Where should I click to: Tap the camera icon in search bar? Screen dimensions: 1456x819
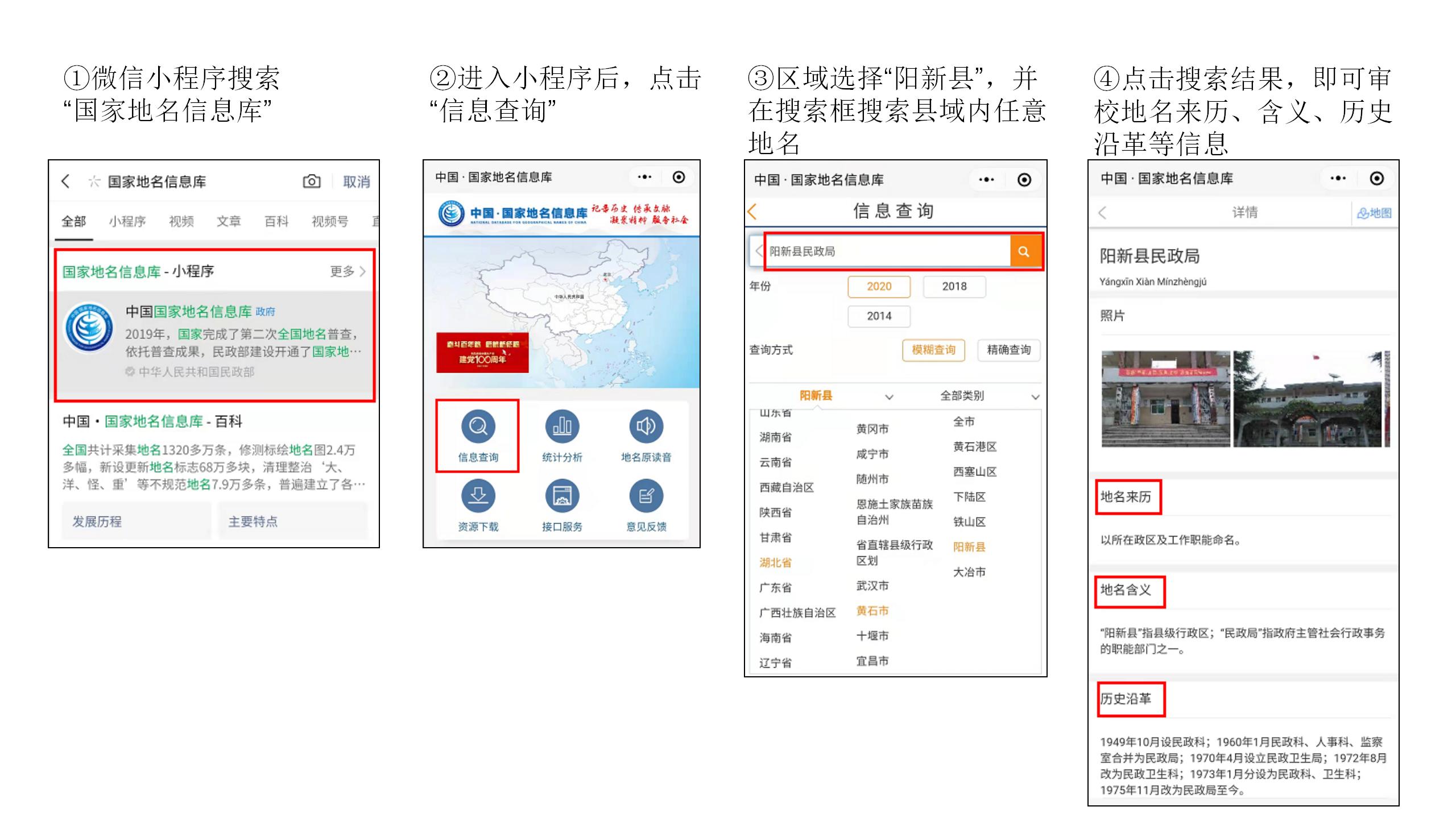click(311, 181)
